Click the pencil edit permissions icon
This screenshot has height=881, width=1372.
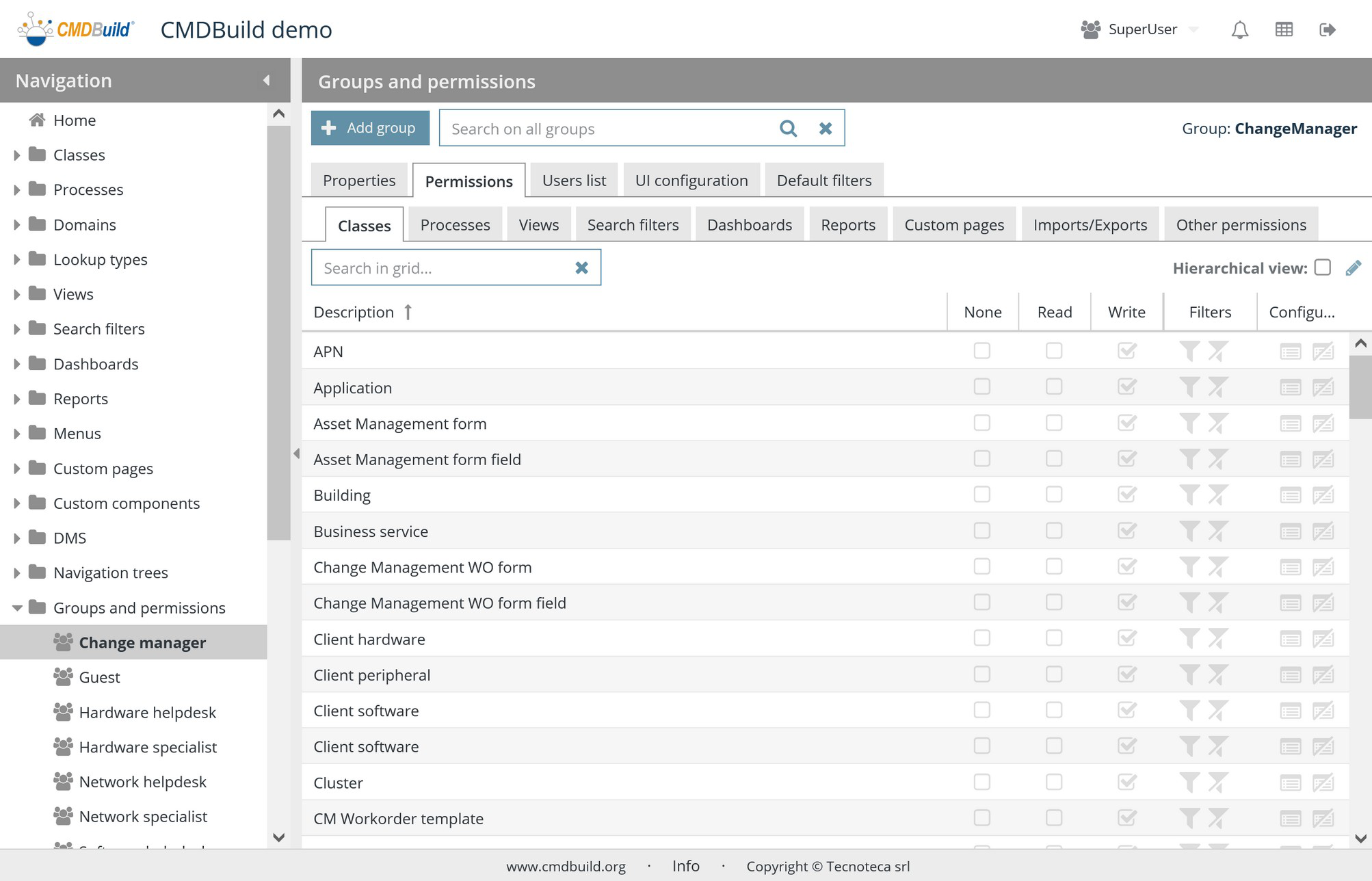(1353, 268)
